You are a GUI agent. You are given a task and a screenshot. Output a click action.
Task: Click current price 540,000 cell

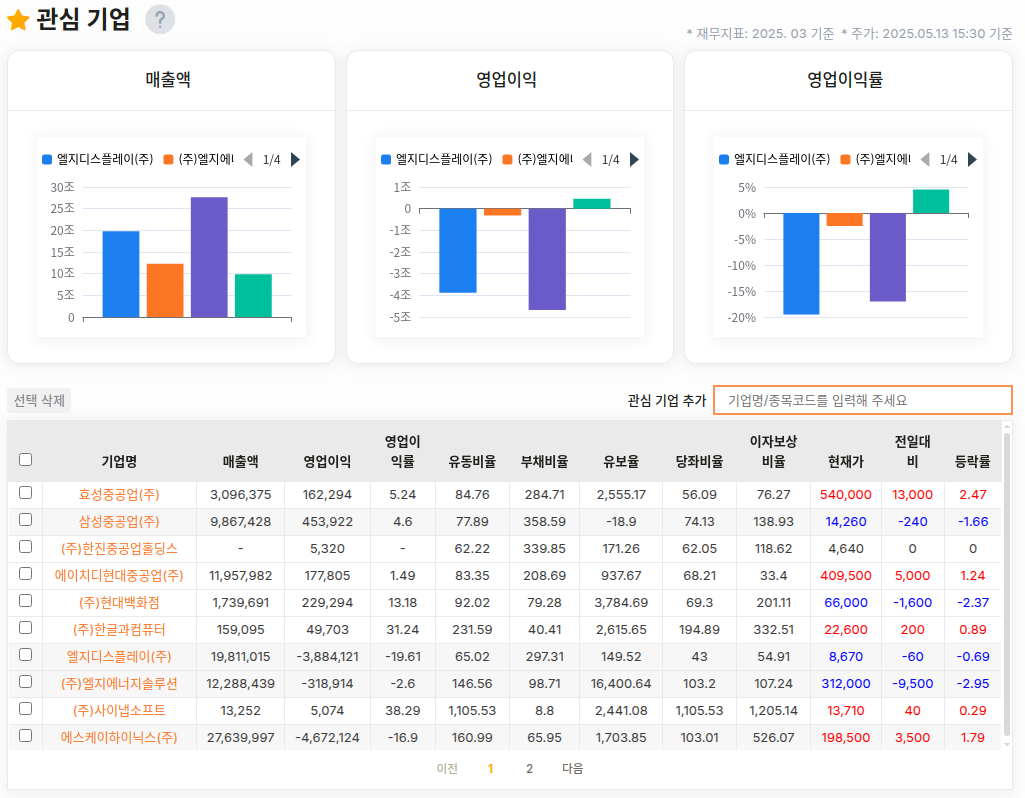pyautogui.click(x=846, y=495)
